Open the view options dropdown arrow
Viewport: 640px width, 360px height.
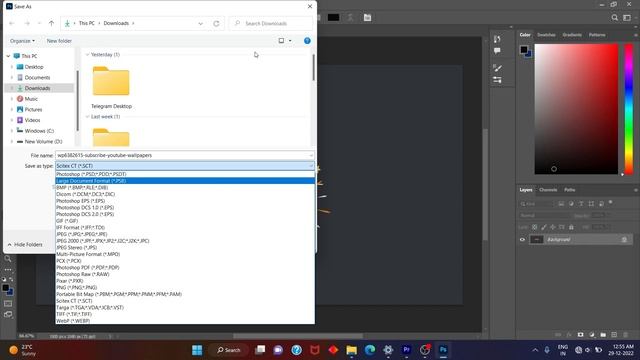coord(290,41)
